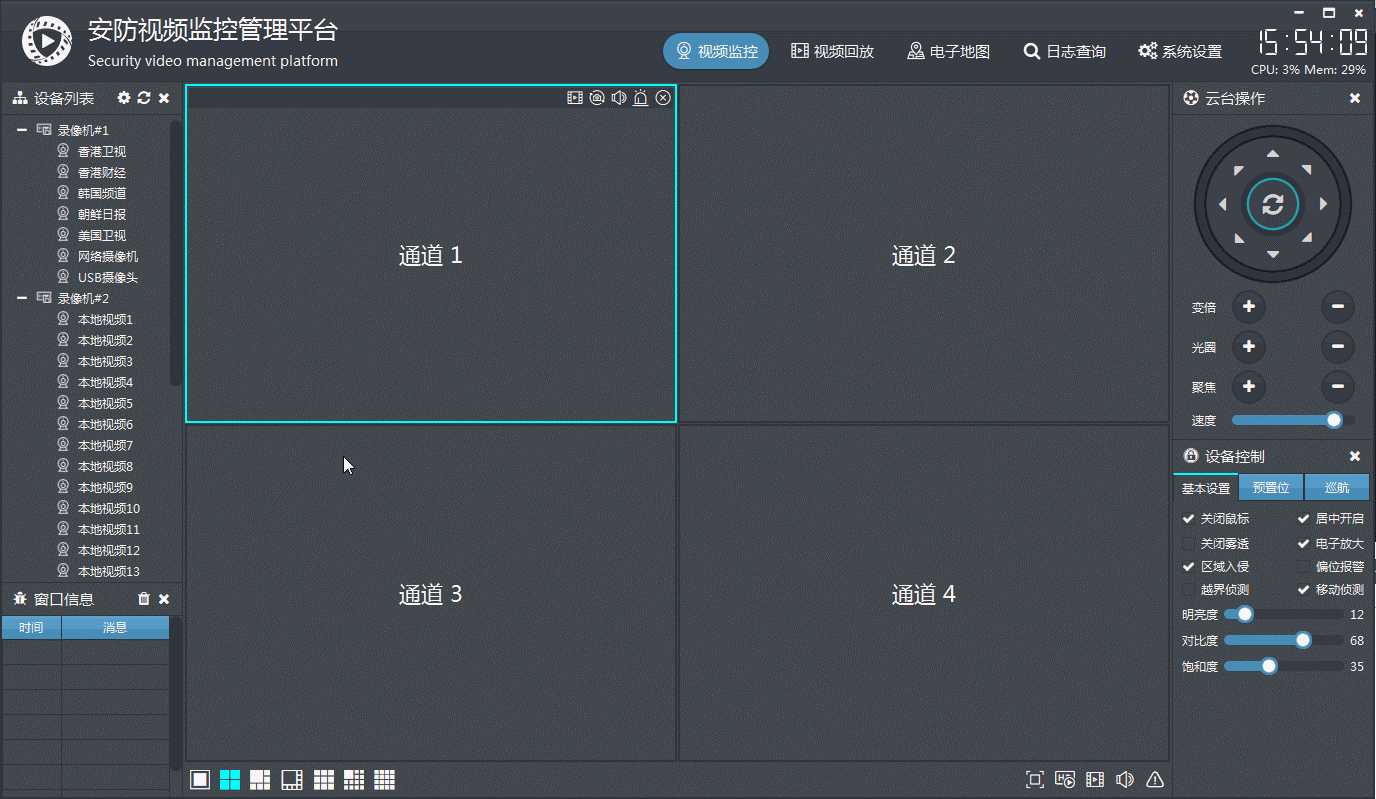Screen dimensions: 1376x799
Task: Take a snapshot of 通道 1 video
Action: tap(597, 97)
